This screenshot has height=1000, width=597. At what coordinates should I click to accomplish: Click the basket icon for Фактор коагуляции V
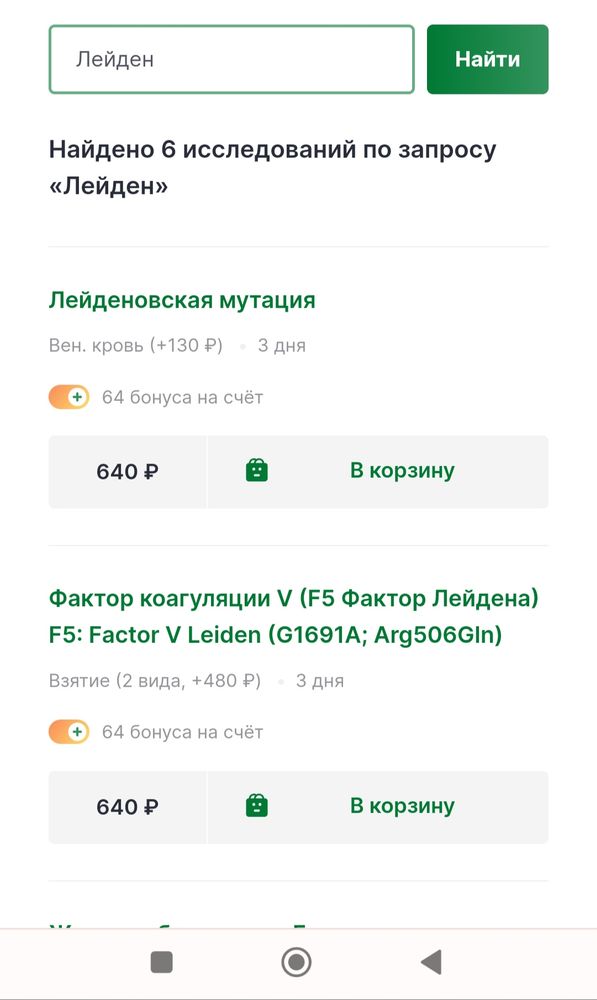click(256, 807)
